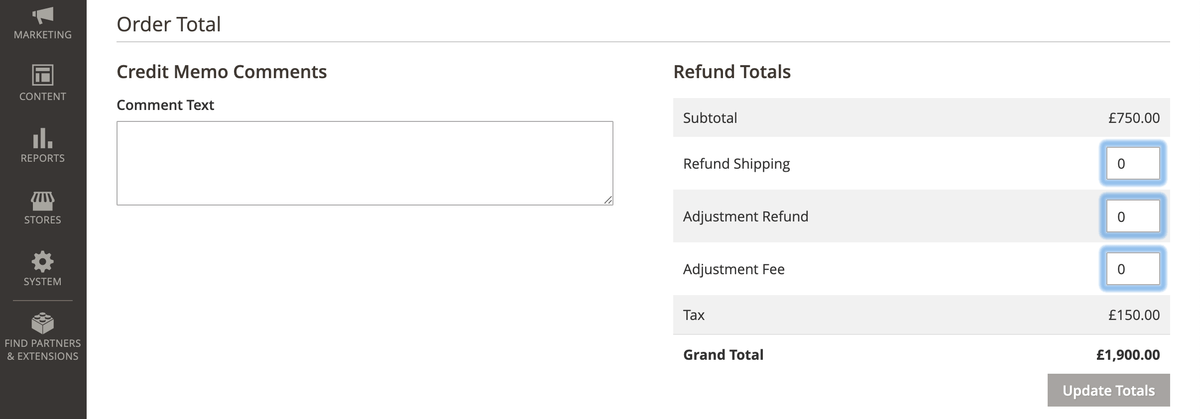1200x419 pixels.
Task: Click the Refund Totals heading
Action: (x=732, y=72)
